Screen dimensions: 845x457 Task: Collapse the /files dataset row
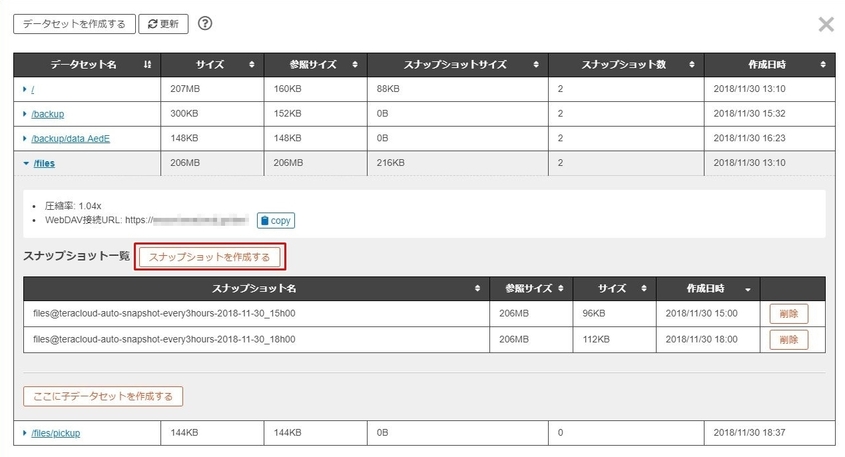[x=26, y=164]
